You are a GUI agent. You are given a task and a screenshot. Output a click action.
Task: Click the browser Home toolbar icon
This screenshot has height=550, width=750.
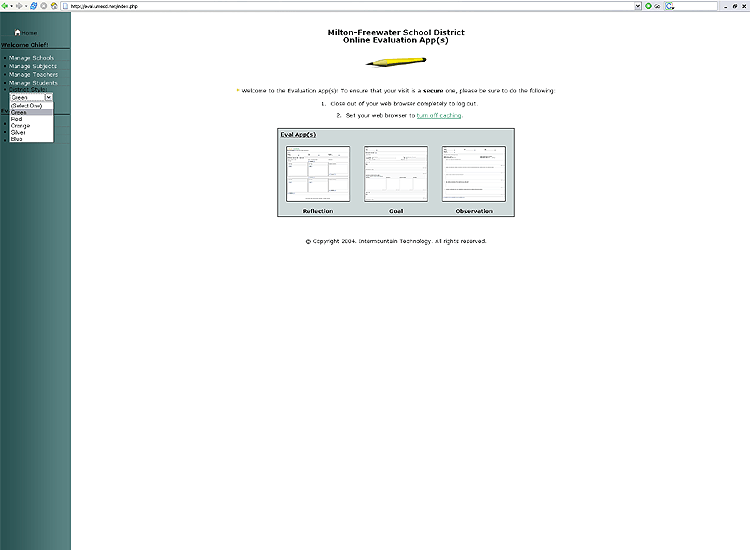click(54, 6)
